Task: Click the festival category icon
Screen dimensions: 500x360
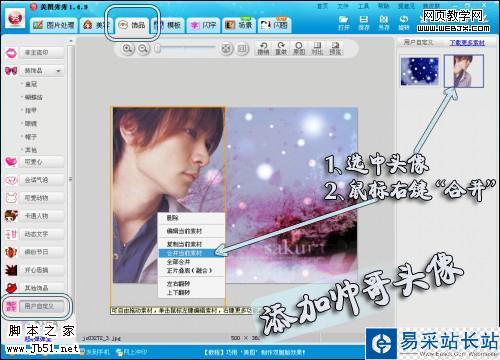Action: click(11, 252)
